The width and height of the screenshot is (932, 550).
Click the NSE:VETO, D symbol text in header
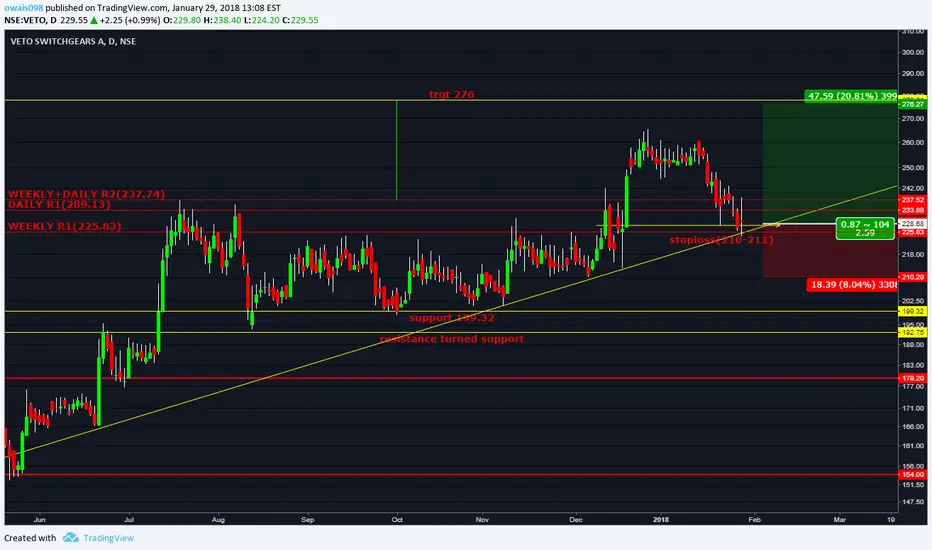tap(30, 20)
